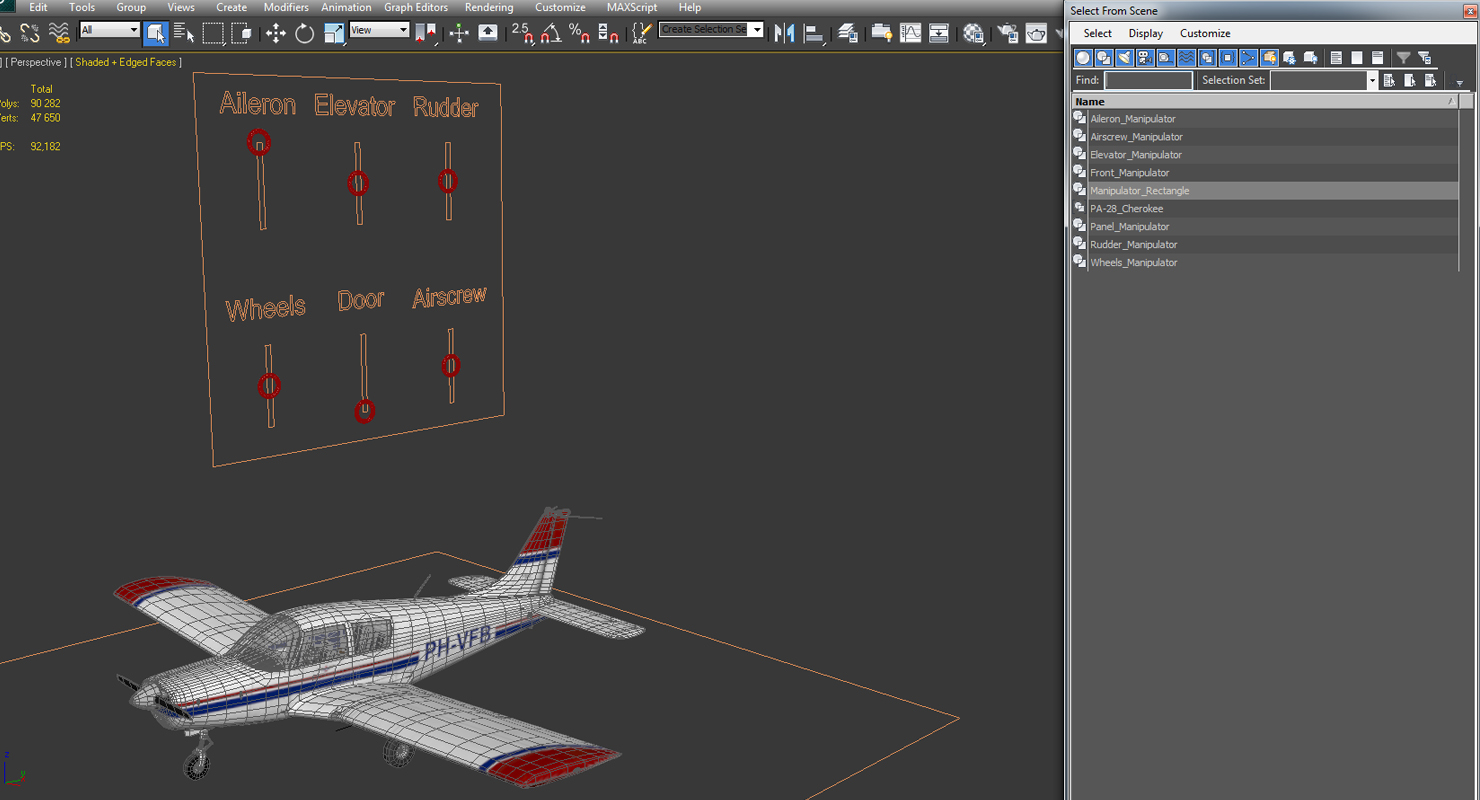Open the Render Setup dialog
The image size is (1480, 800).
(x=1007, y=33)
